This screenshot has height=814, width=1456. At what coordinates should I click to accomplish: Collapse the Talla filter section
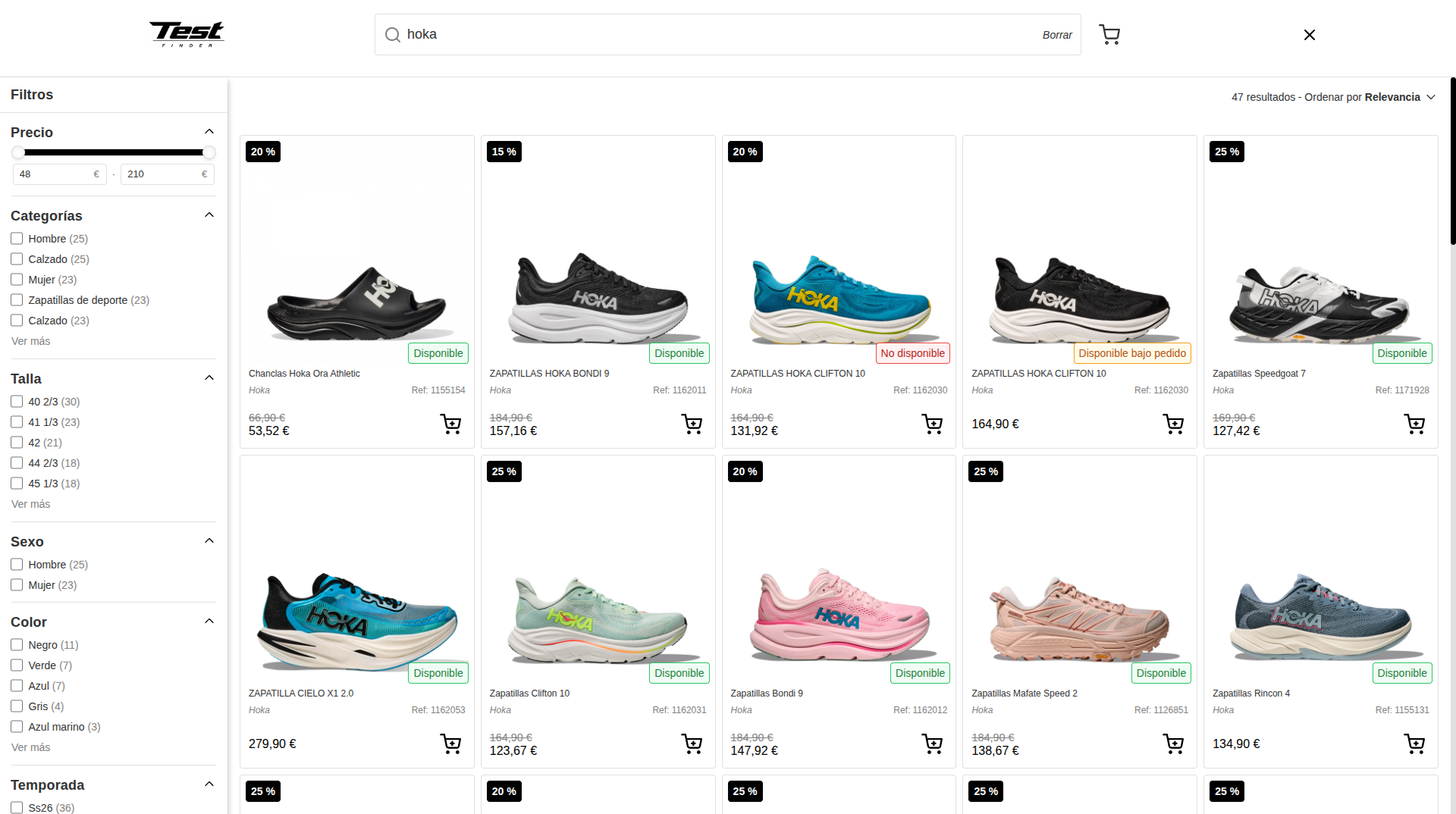tap(209, 378)
